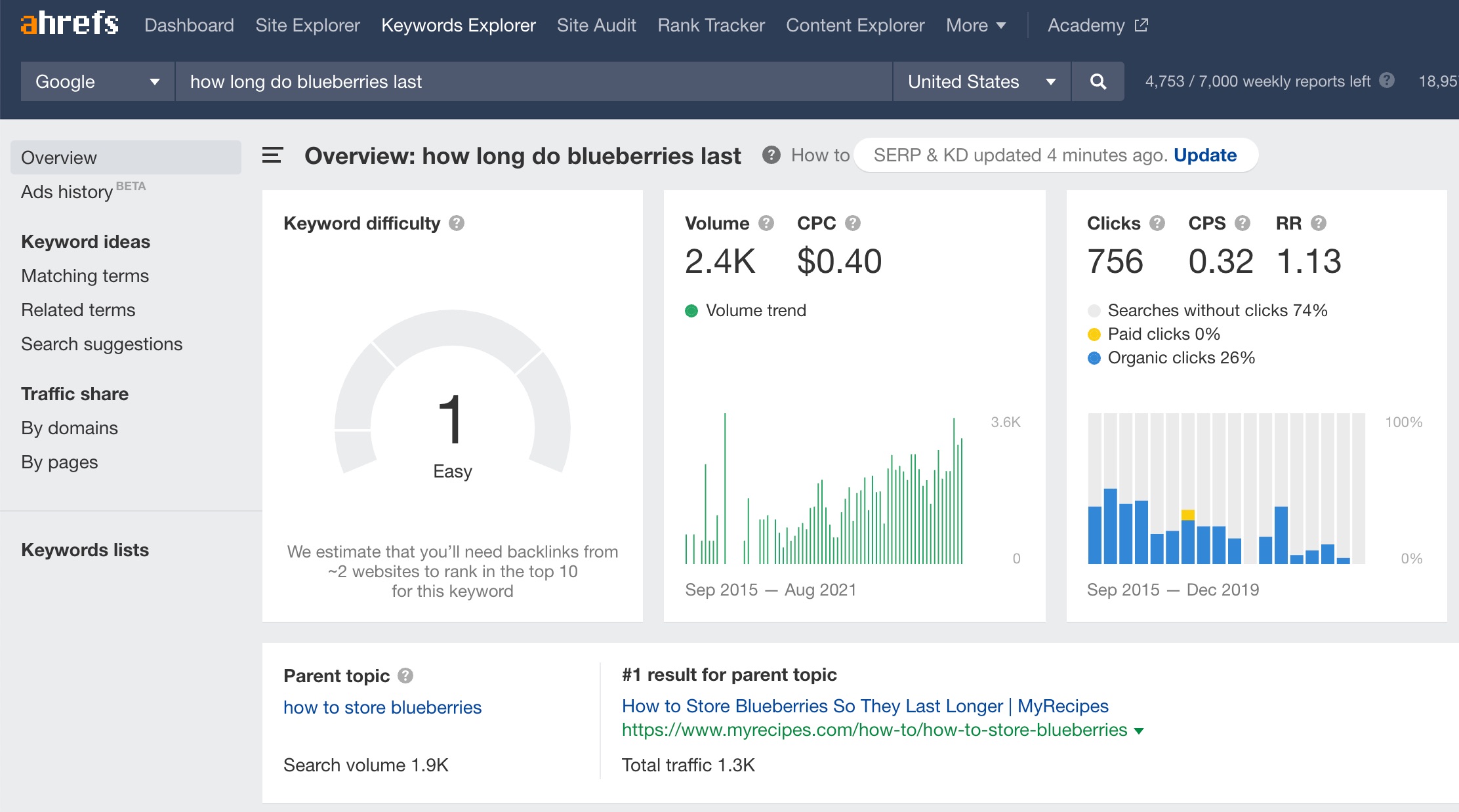This screenshot has height=812, width=1459.
Task: Click the How to link
Action: pyautogui.click(x=820, y=155)
